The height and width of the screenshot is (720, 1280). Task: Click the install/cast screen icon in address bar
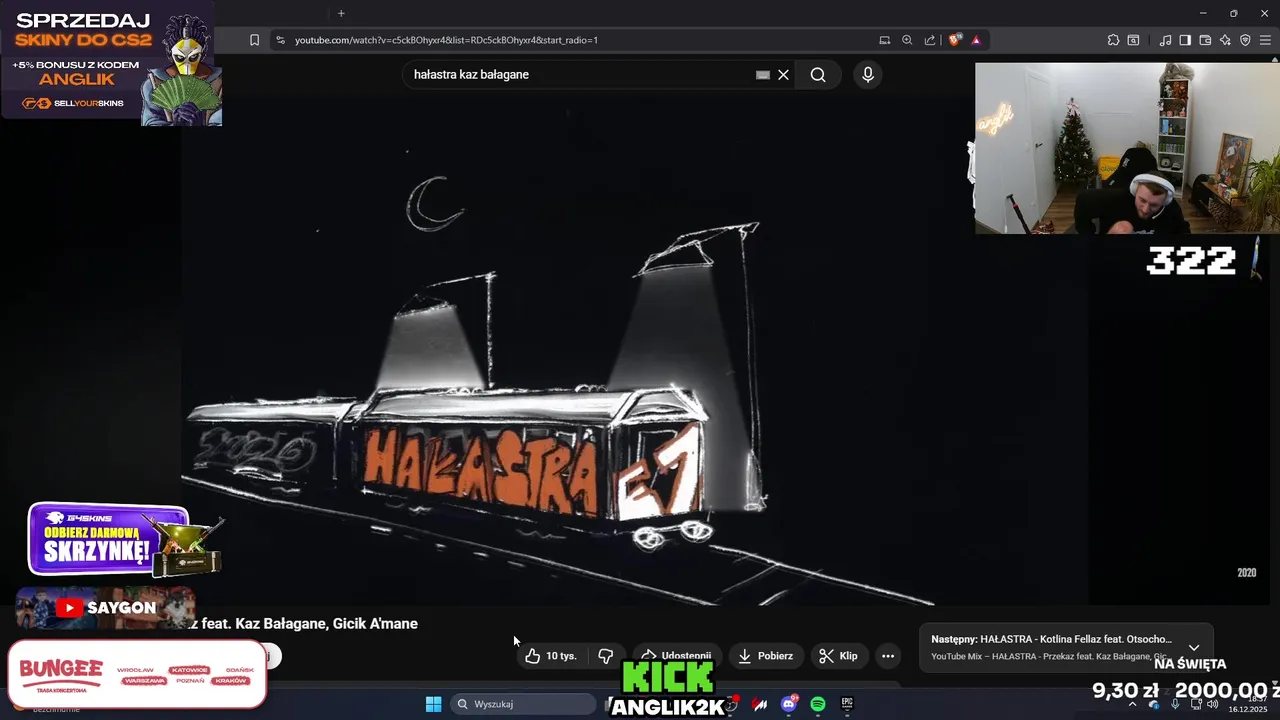[x=885, y=40]
